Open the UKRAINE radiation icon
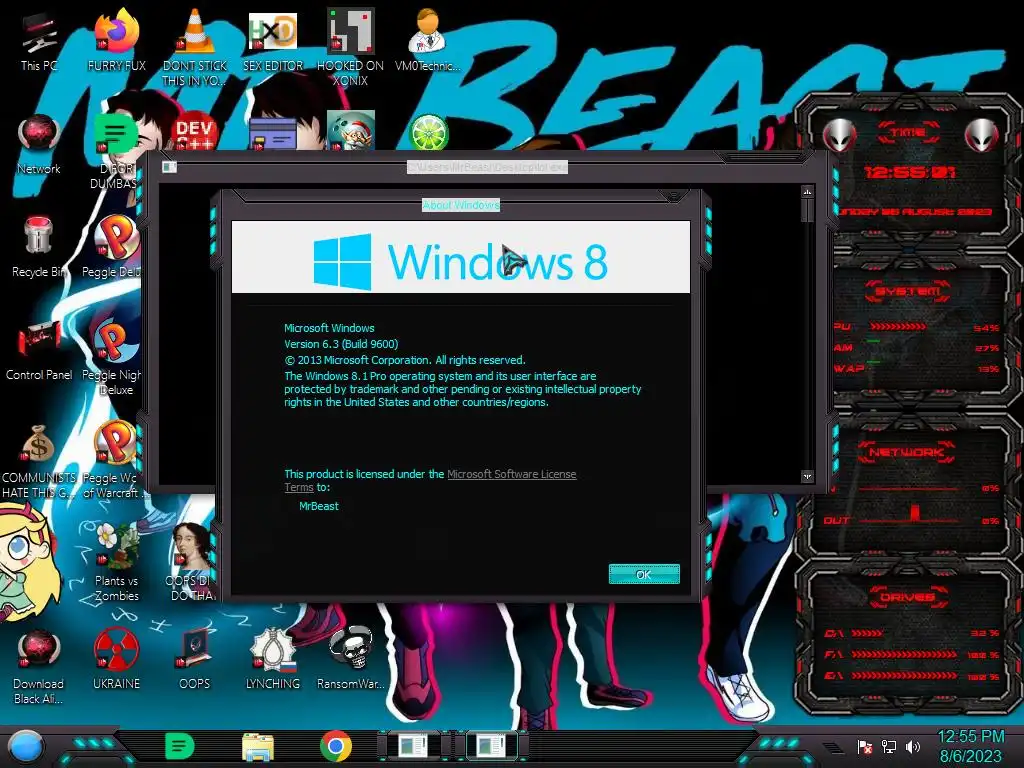The height and width of the screenshot is (768, 1024). click(x=116, y=660)
